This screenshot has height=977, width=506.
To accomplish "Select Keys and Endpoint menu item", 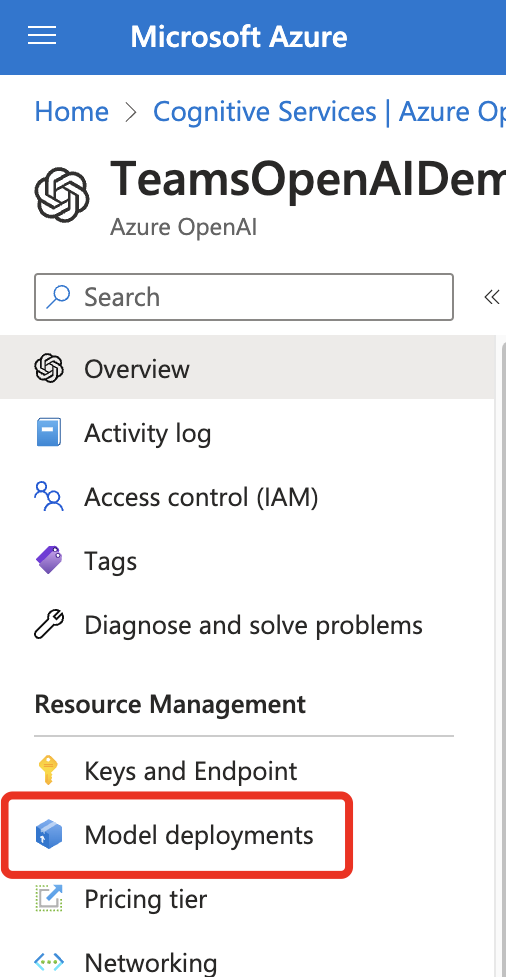I will click(191, 771).
